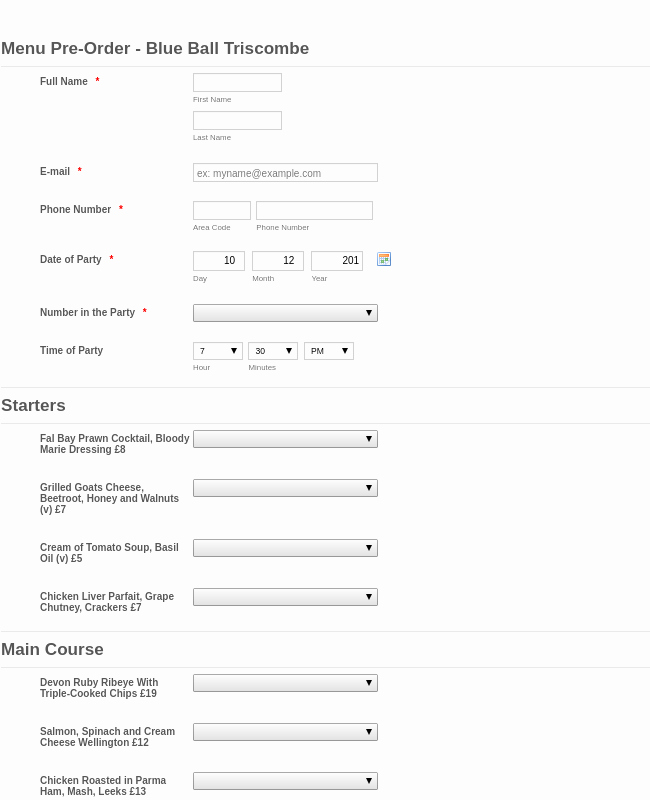Image resolution: width=650 pixels, height=800 pixels.
Task: Open the AM/PM dropdown
Action: pyautogui.click(x=329, y=351)
